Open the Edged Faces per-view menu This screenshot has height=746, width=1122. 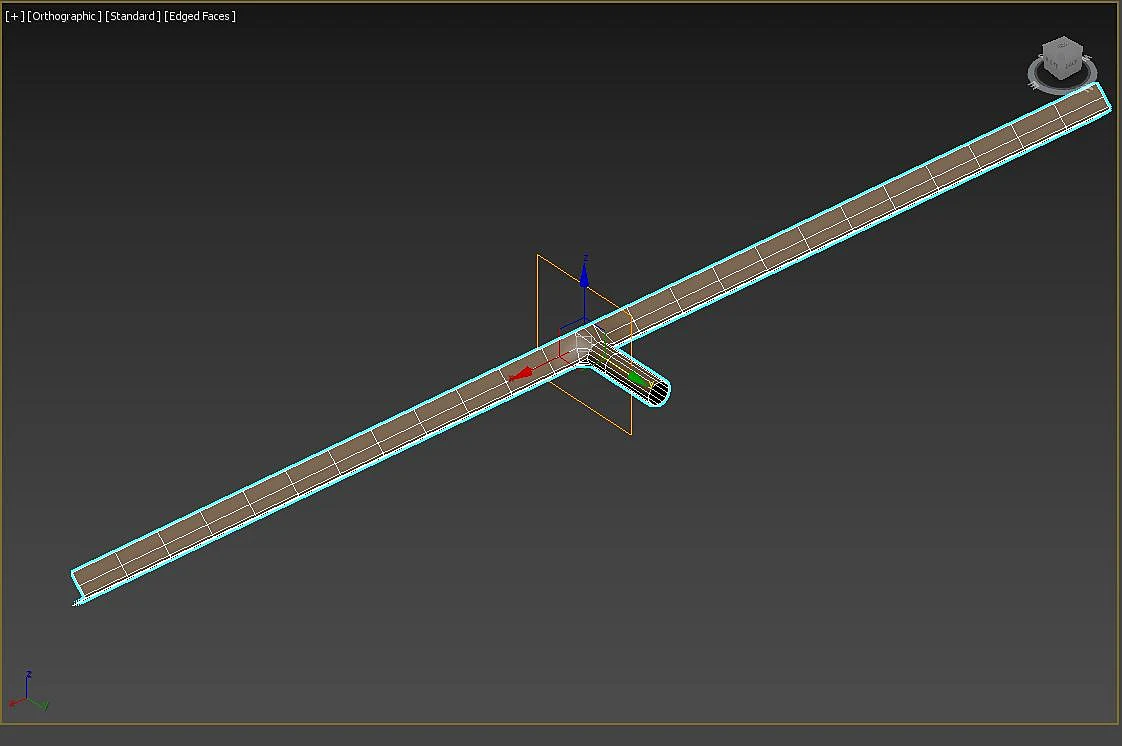(200, 16)
